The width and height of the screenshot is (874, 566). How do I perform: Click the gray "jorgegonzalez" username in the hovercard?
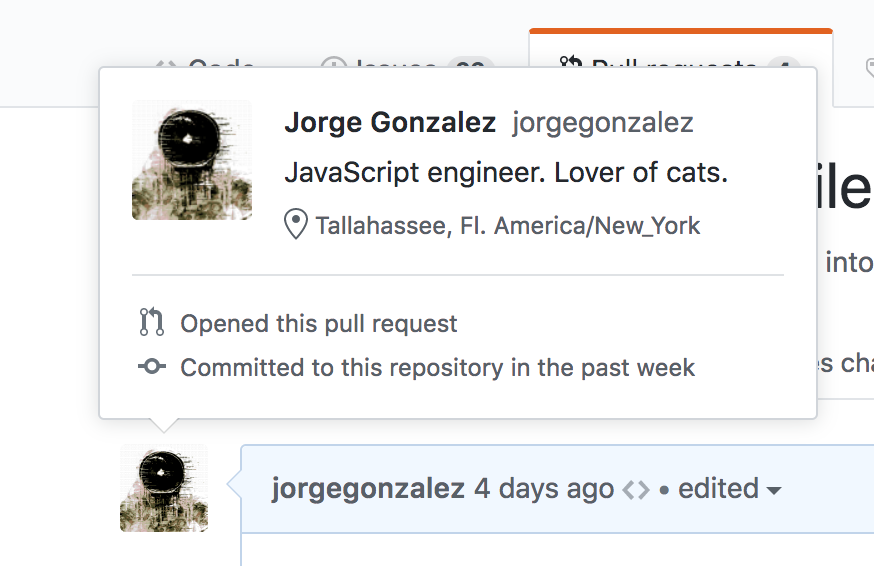point(603,123)
